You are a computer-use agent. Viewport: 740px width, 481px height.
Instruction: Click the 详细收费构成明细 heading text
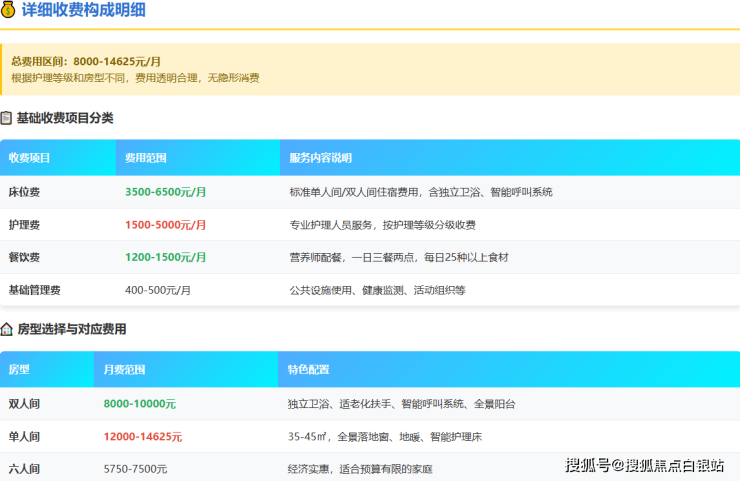click(86, 12)
